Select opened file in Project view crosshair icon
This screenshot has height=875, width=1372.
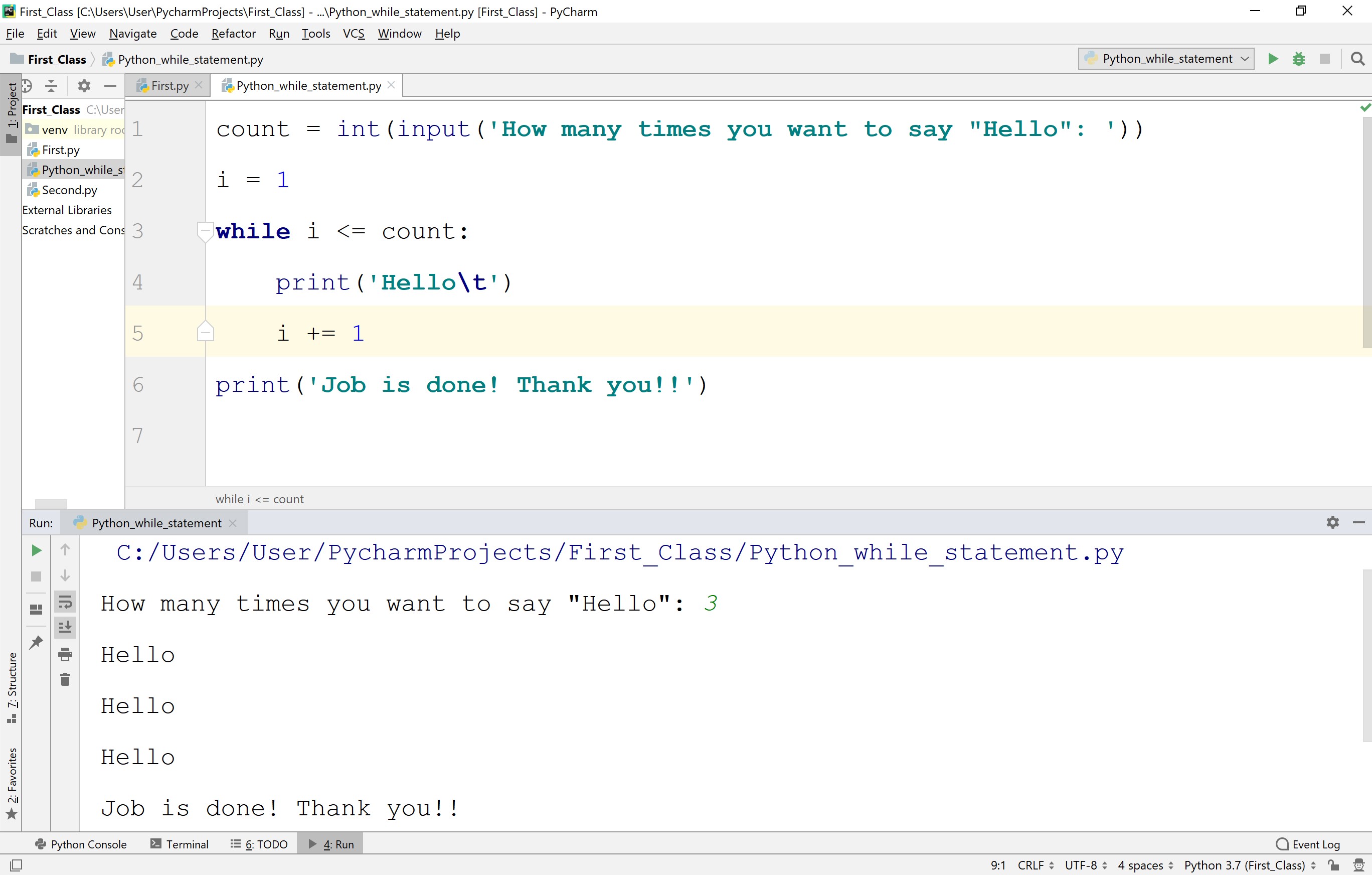(x=26, y=85)
